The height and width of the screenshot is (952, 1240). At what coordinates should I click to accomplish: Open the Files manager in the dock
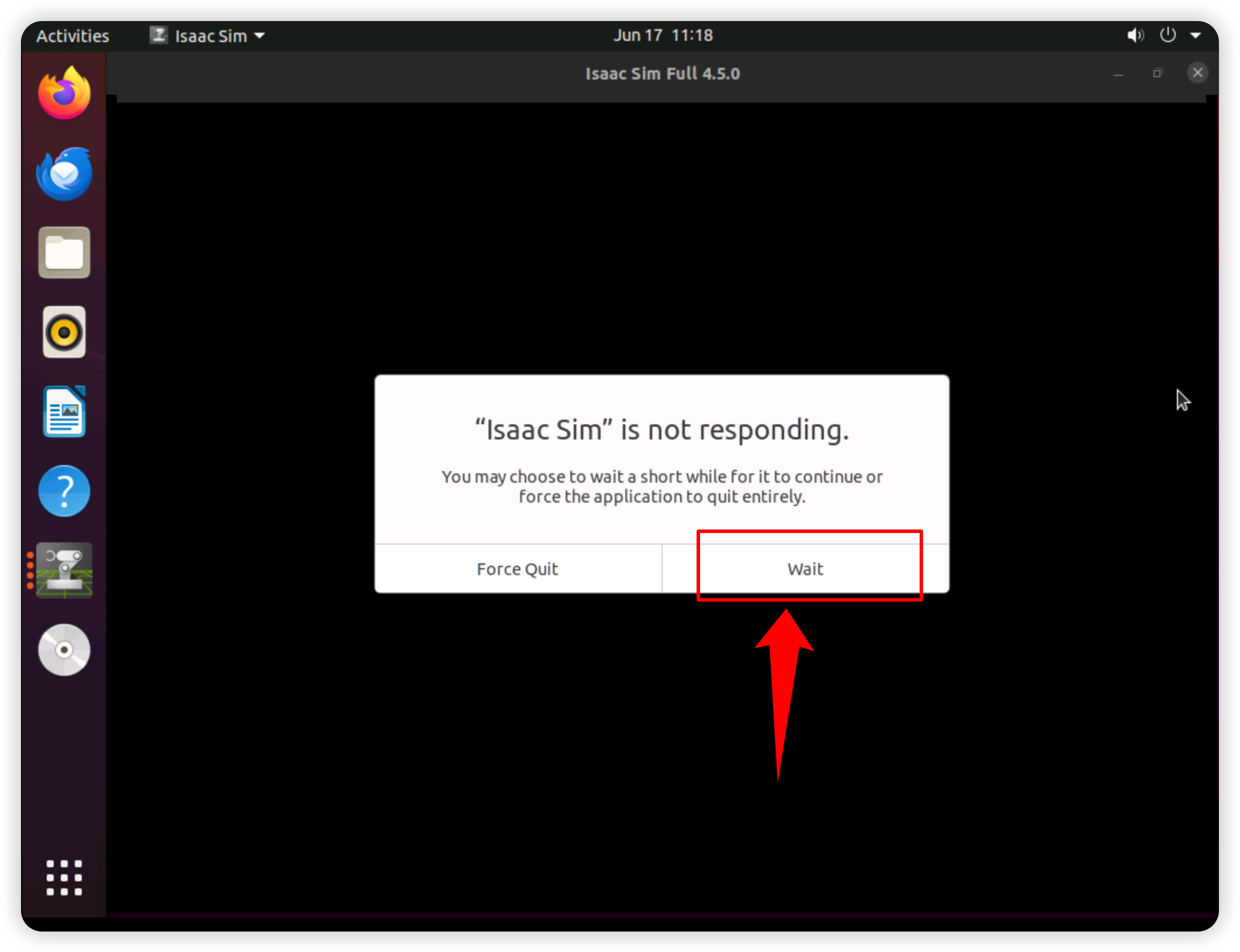click(64, 252)
